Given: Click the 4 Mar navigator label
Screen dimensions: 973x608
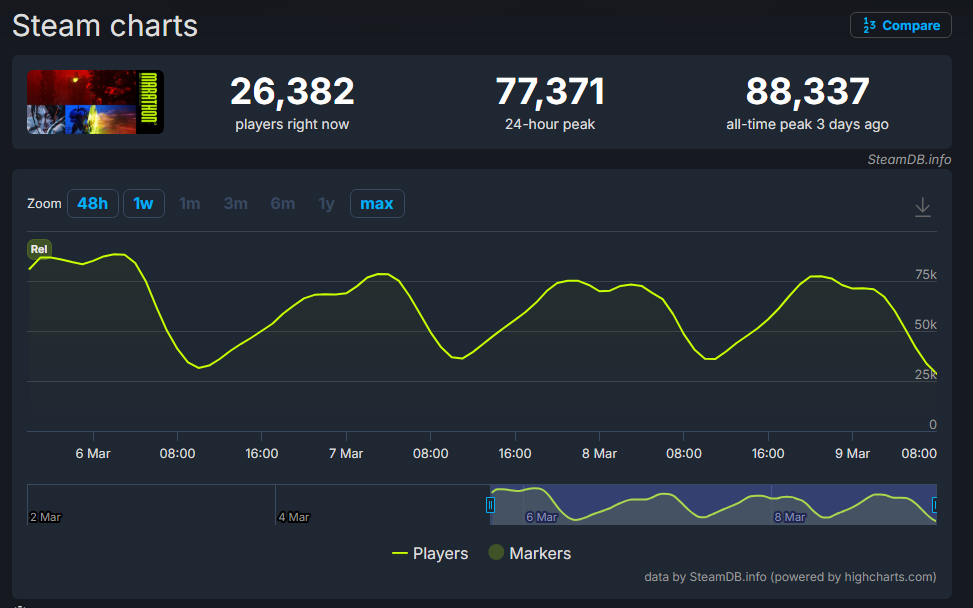Looking at the screenshot, I should [x=294, y=517].
